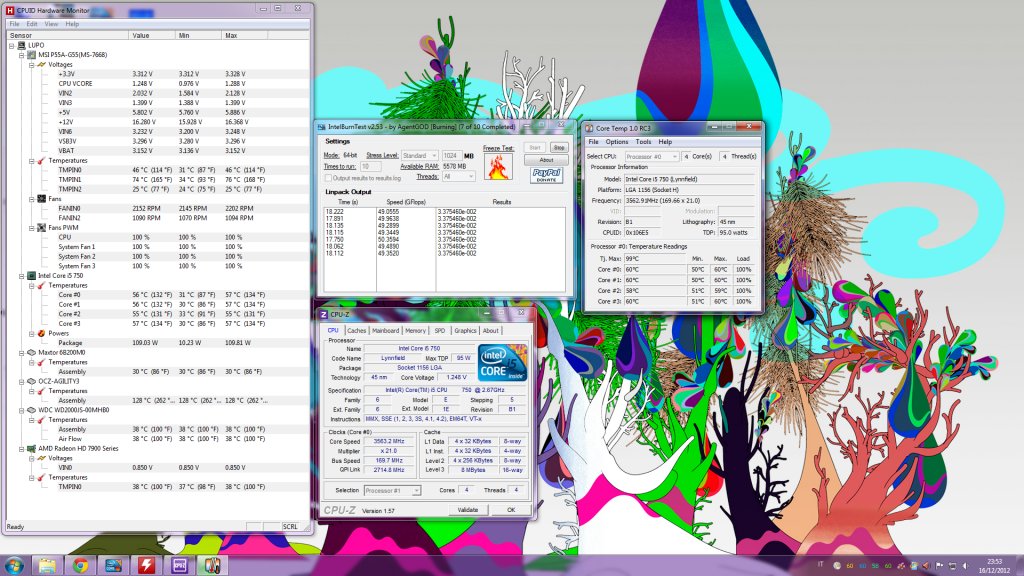Switch to the Memory tab in CPU-Z
This screenshot has height=576, width=1024.
click(x=415, y=331)
